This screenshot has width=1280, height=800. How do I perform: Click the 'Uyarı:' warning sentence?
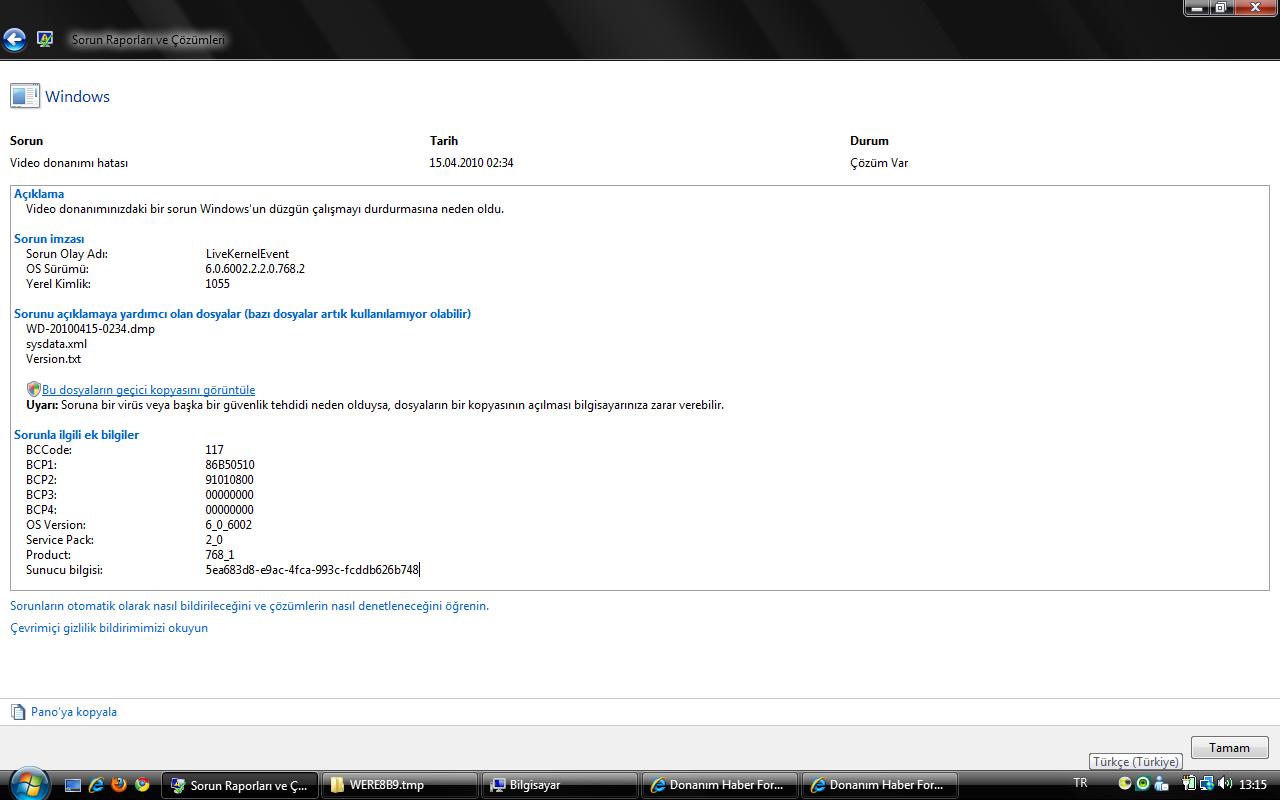(x=375, y=405)
